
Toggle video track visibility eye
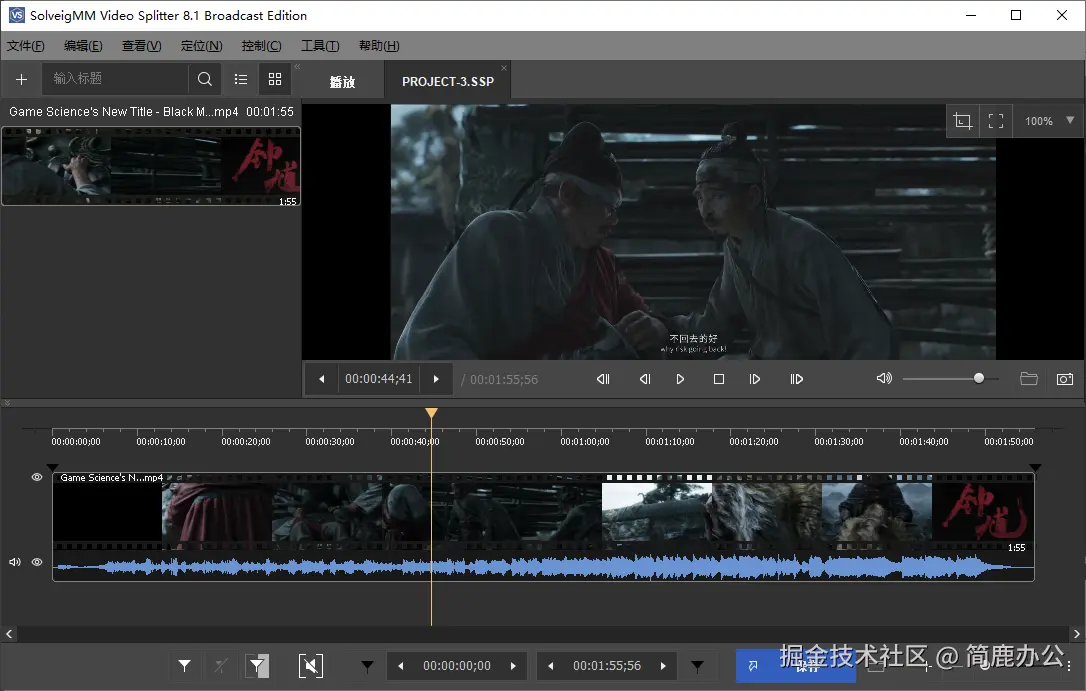point(37,477)
